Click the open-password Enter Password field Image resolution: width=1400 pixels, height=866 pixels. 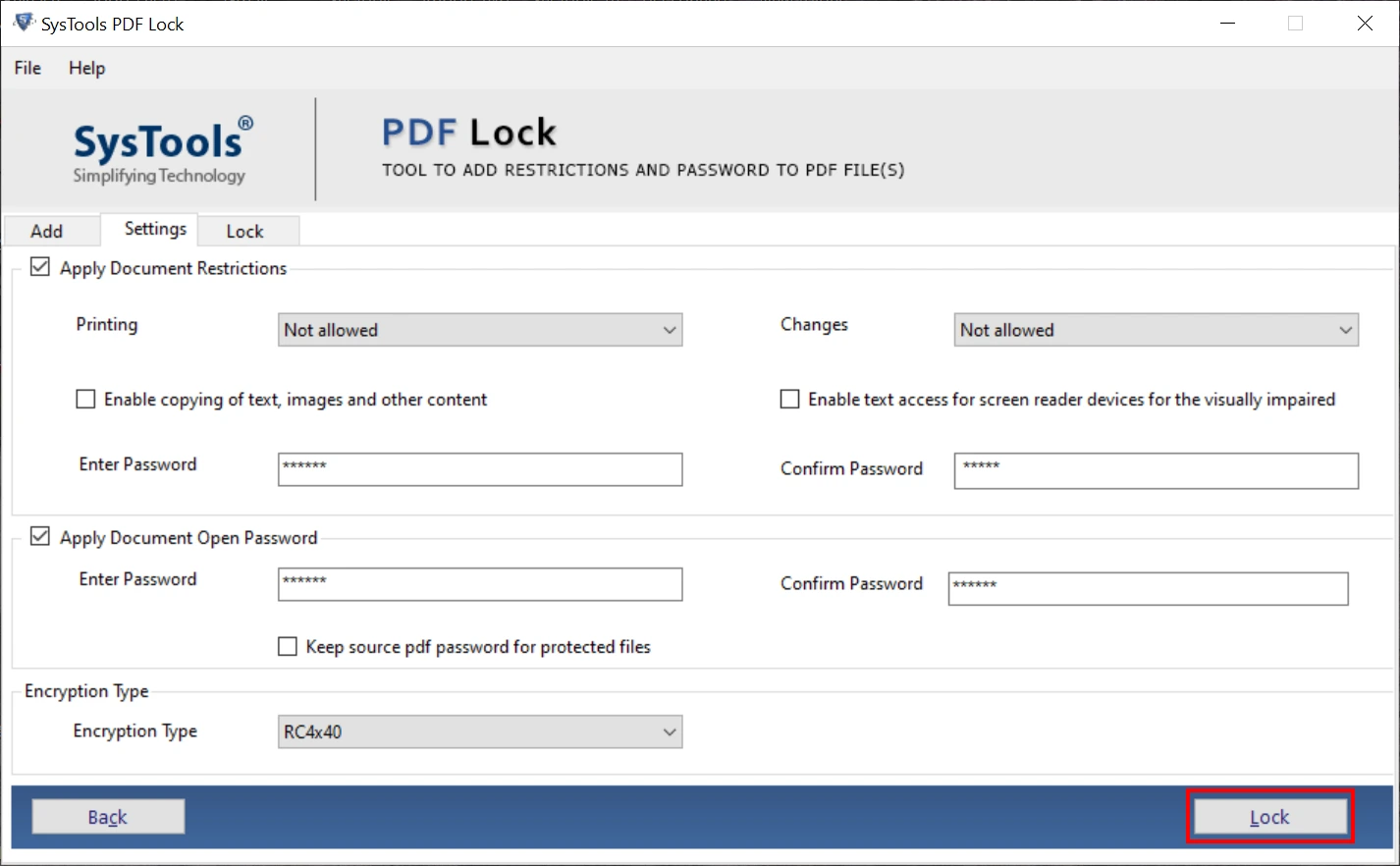(480, 584)
